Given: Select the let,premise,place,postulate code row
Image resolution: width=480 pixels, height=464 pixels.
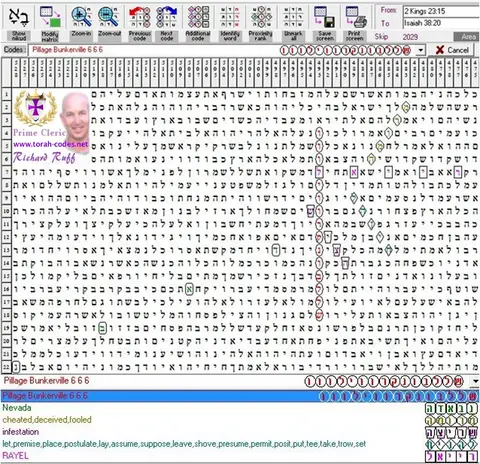Looking at the screenshot, I should coord(240,444).
